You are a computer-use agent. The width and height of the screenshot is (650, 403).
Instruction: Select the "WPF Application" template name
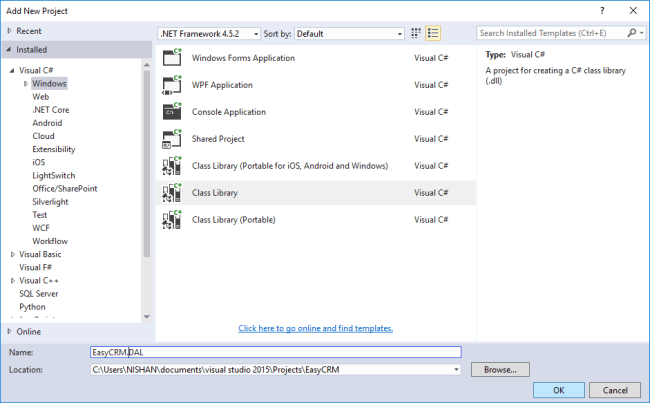[x=222, y=85]
